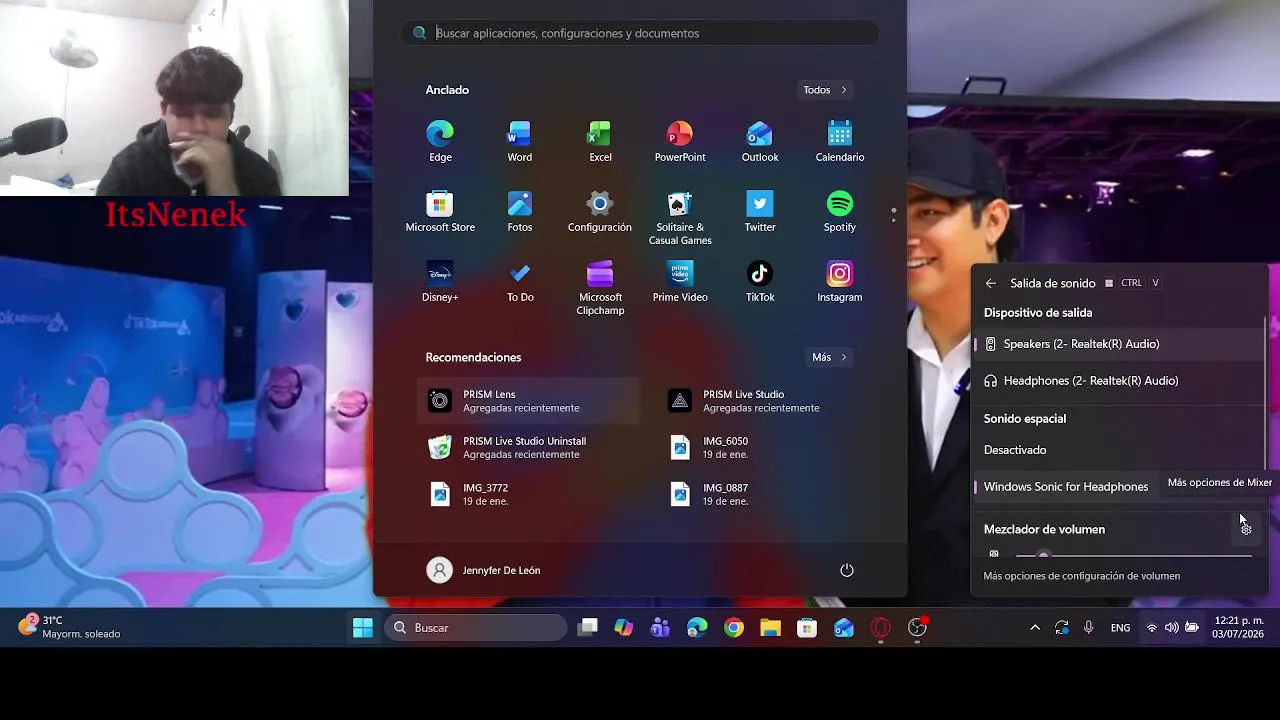The width and height of the screenshot is (1280, 720).
Task: Open Outlook on the taskbar
Action: point(844,628)
